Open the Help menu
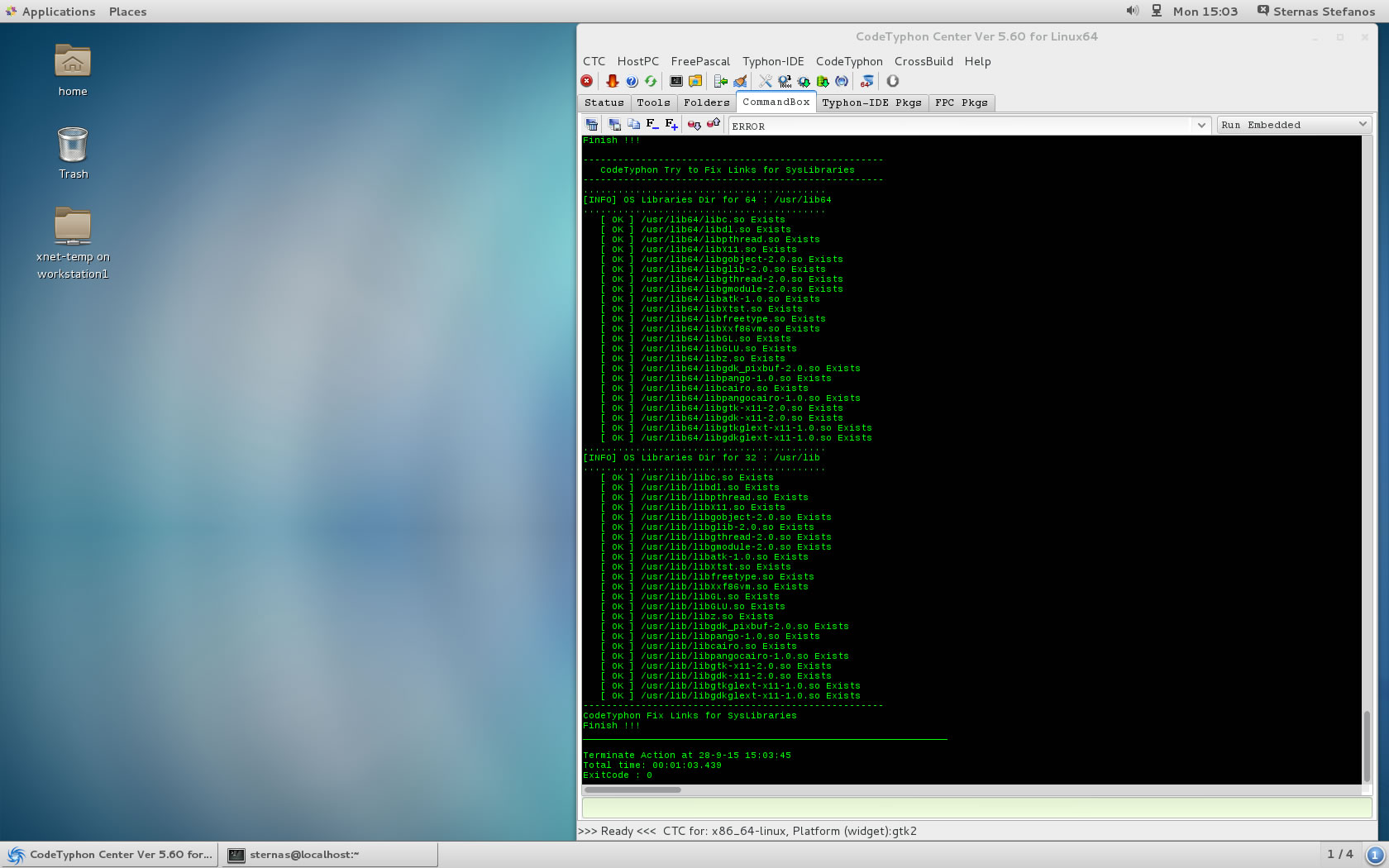 (x=977, y=61)
